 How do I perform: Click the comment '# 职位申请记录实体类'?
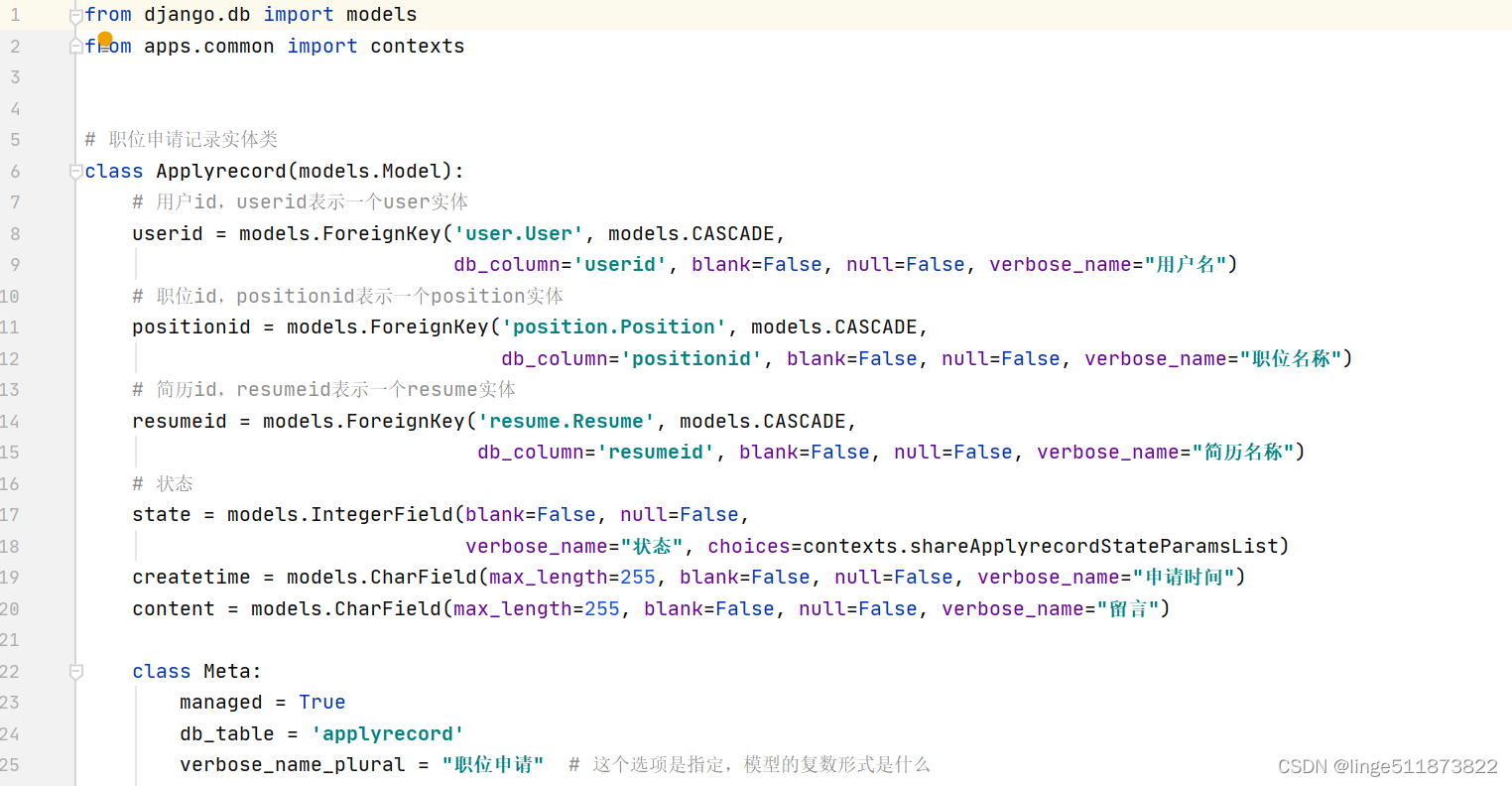coord(182,140)
